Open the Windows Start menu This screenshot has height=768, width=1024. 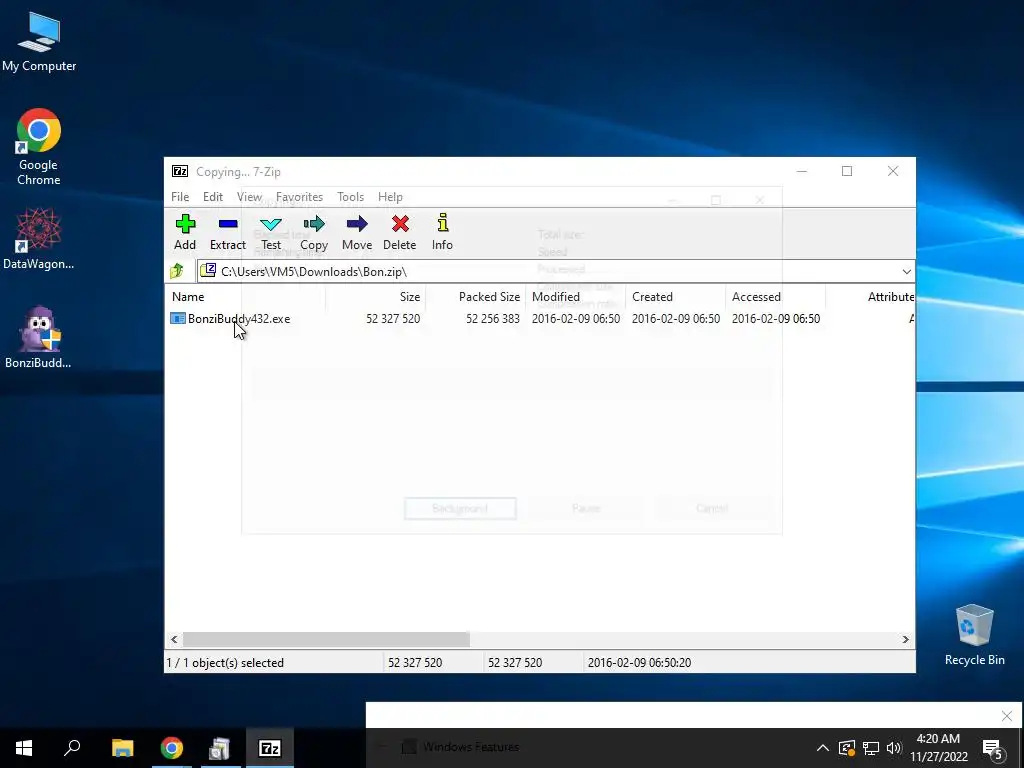pos(24,748)
